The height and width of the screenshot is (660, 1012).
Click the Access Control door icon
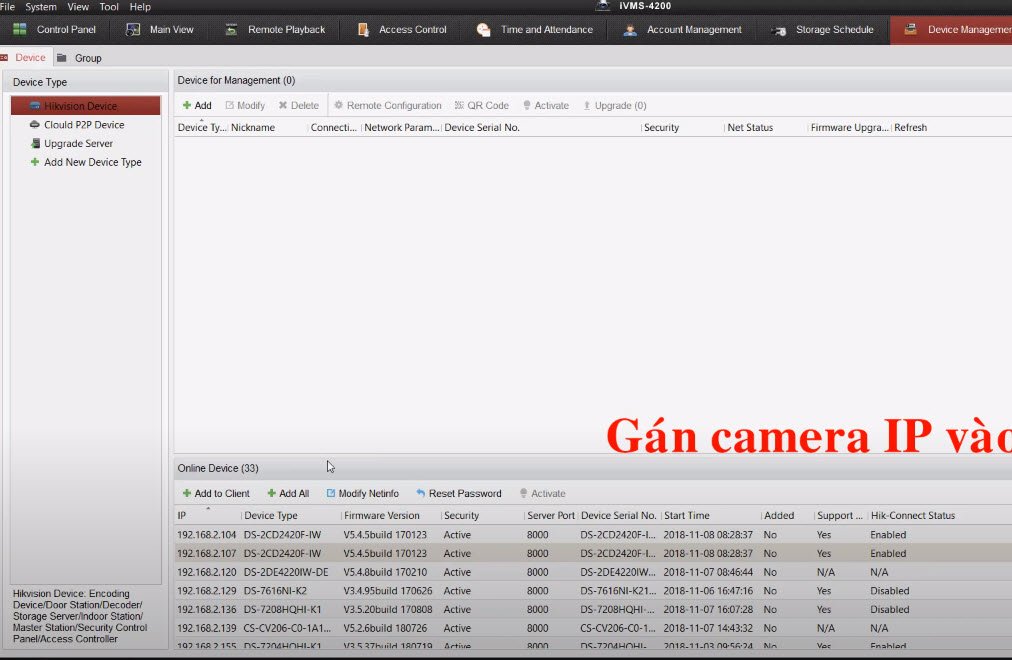tap(363, 29)
